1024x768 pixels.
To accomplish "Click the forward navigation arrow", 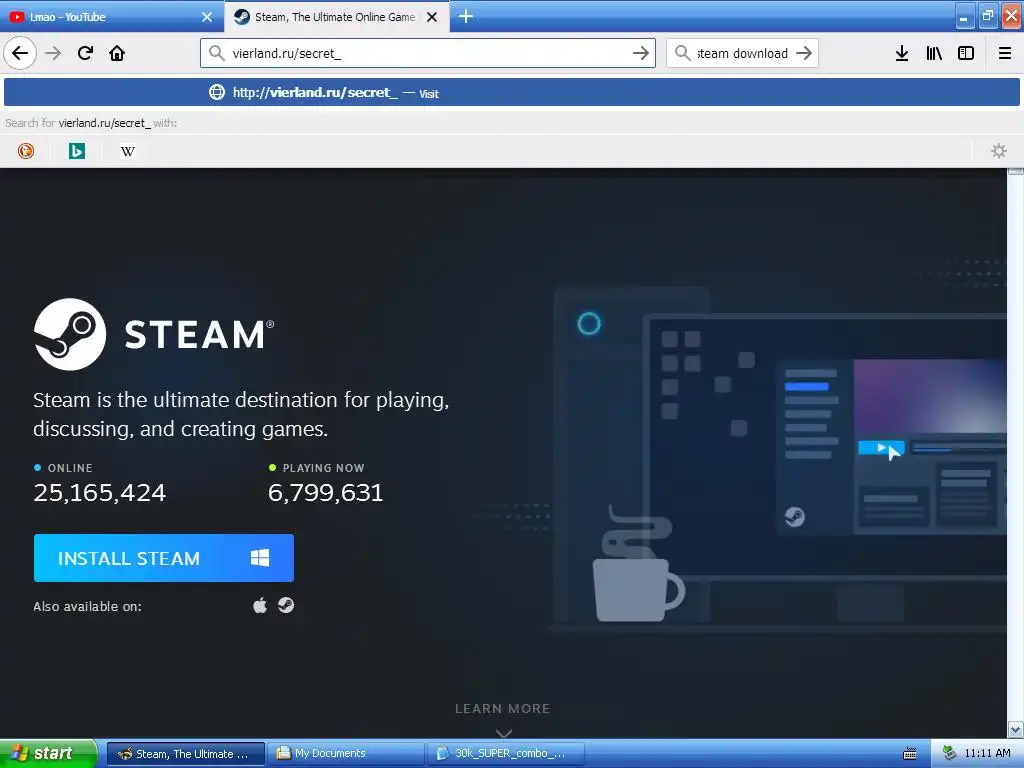I will click(54, 53).
